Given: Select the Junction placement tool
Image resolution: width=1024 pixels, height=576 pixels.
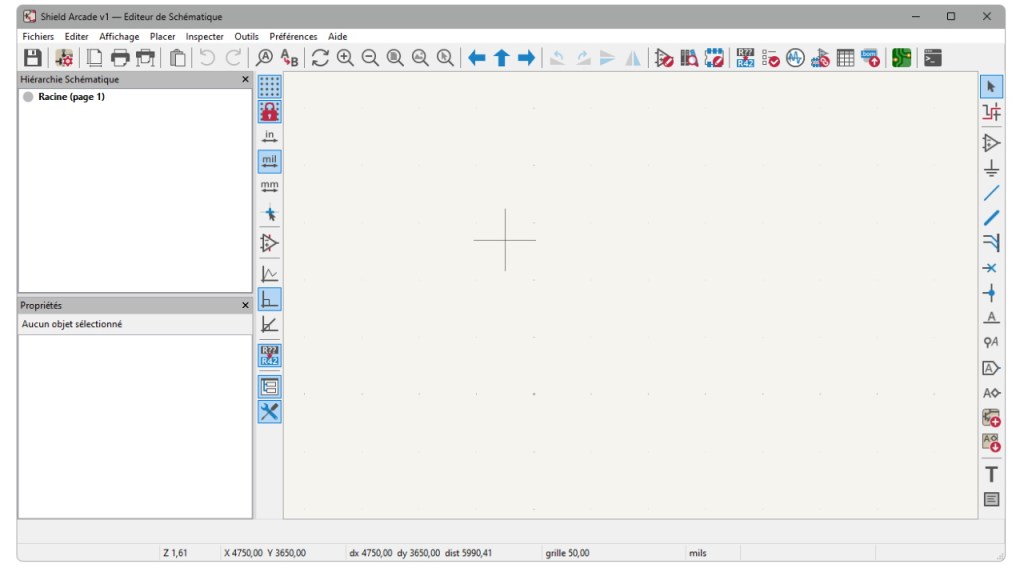Looking at the screenshot, I should point(991,293).
